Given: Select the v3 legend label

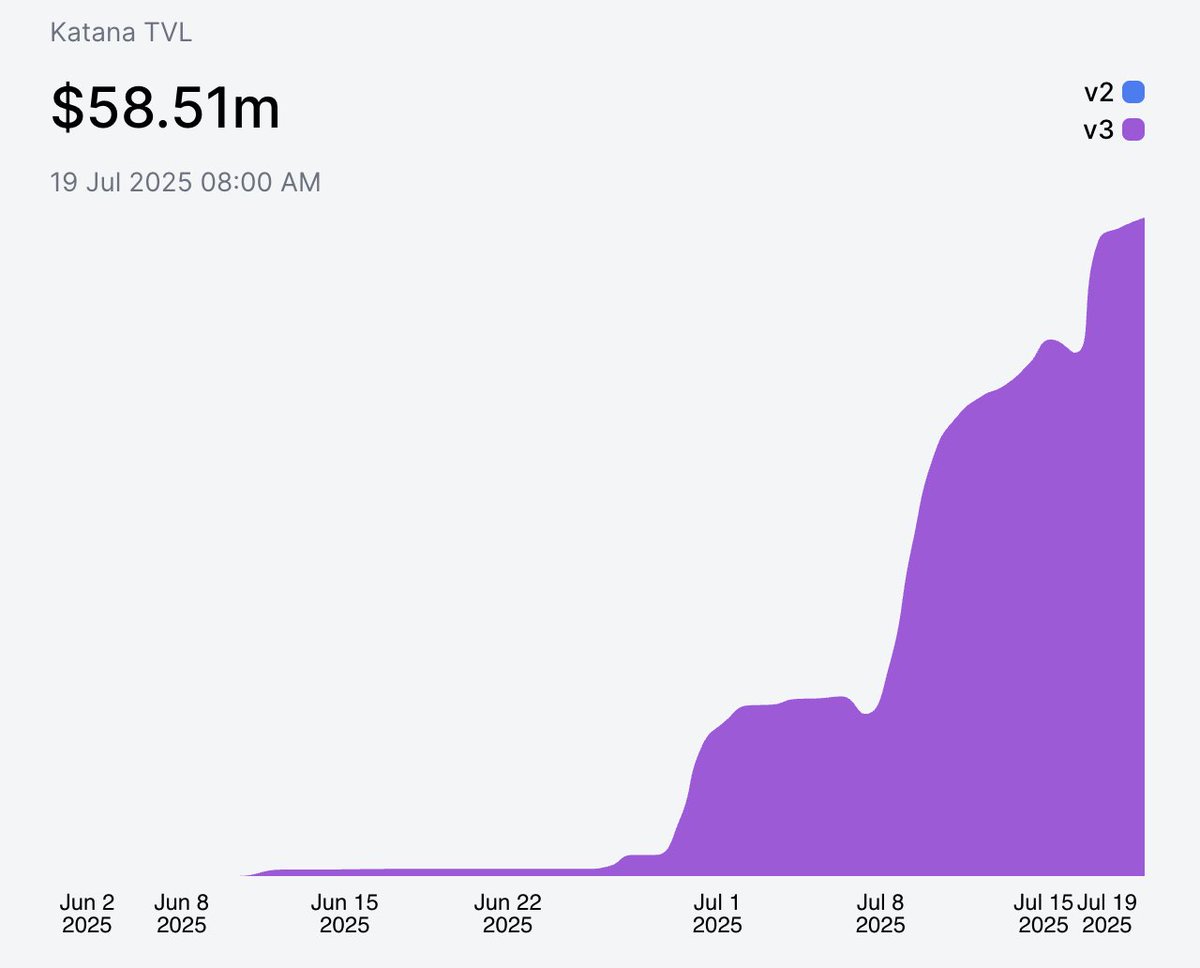Looking at the screenshot, I should tap(1099, 129).
